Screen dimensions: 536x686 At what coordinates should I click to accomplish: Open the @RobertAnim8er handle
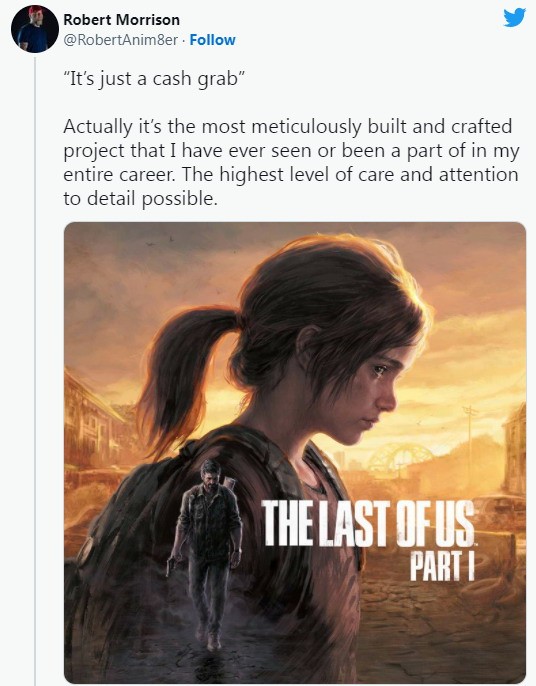(x=121, y=40)
